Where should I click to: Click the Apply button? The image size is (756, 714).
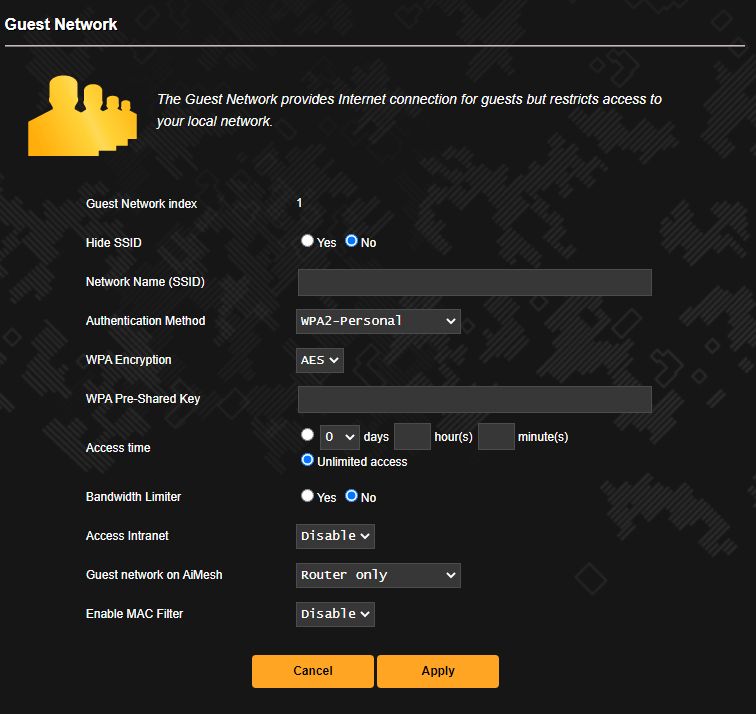click(x=438, y=671)
